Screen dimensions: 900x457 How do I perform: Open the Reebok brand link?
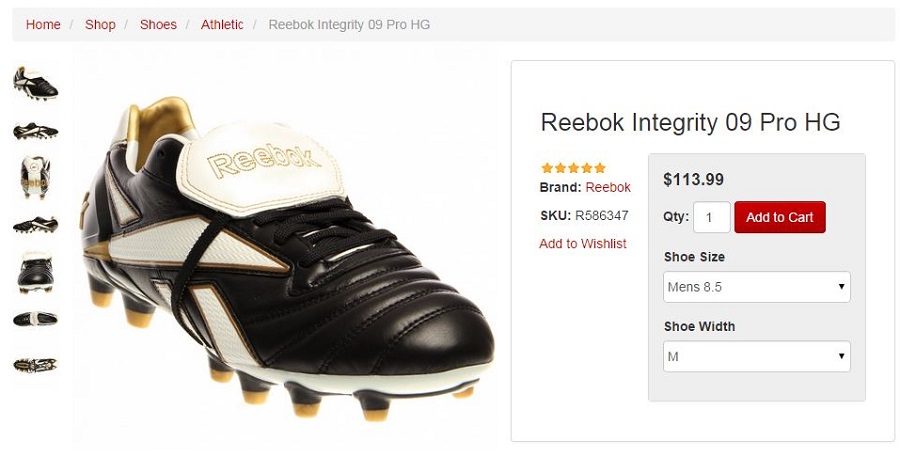point(608,187)
